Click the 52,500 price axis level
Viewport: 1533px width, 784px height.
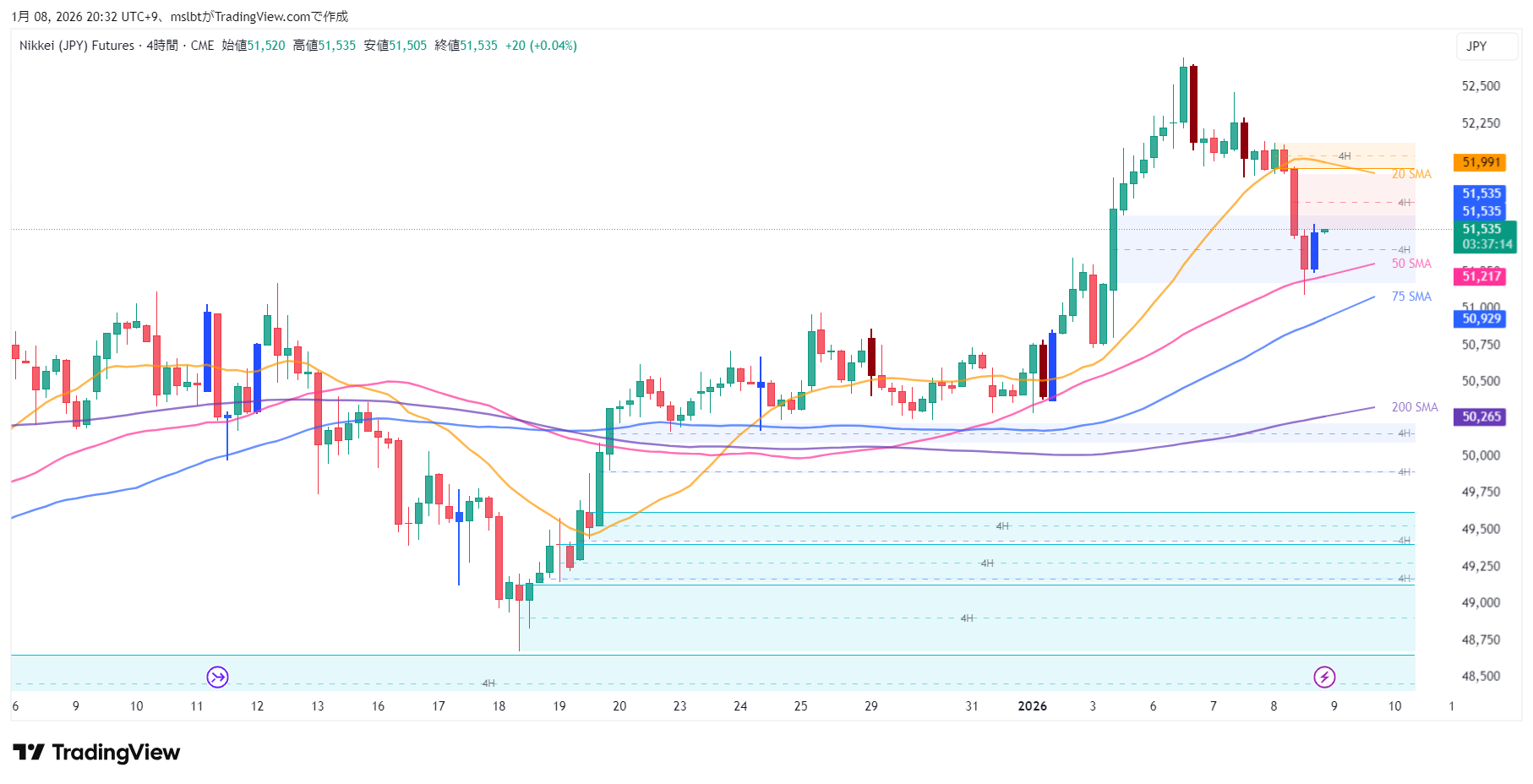pos(1481,86)
